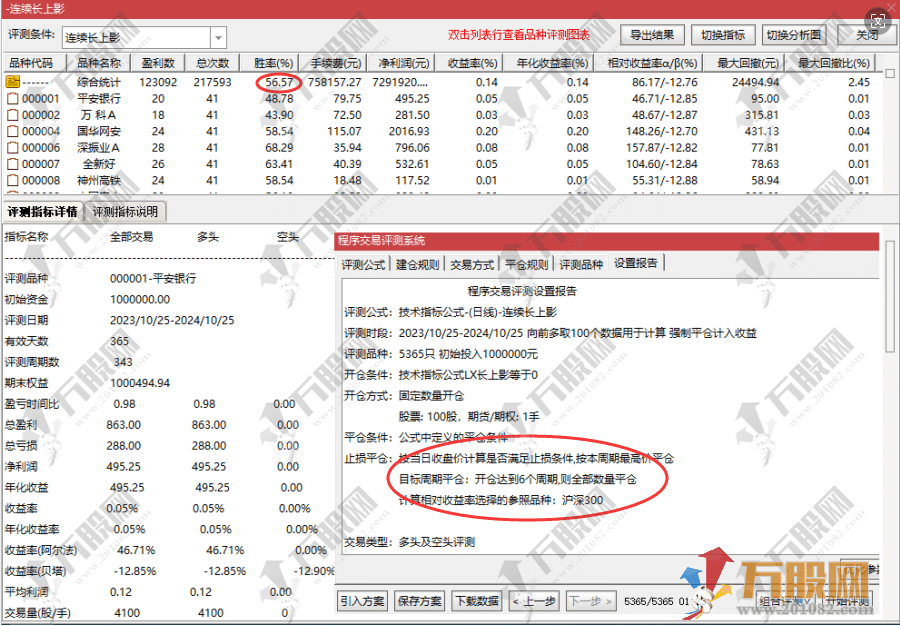Viewport: 900px width, 626px height.
Task: Click the row icon beside code 000006
Action: (x=12, y=148)
